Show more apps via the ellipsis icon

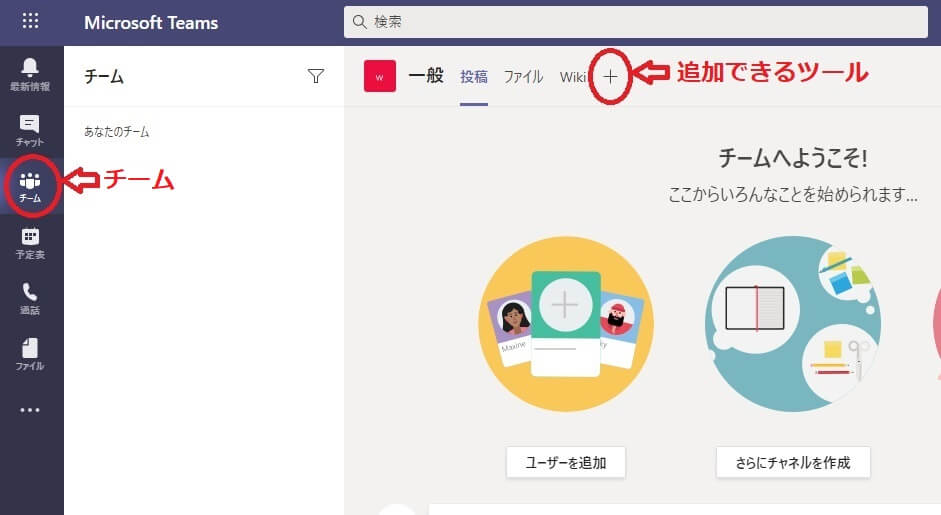tap(30, 409)
